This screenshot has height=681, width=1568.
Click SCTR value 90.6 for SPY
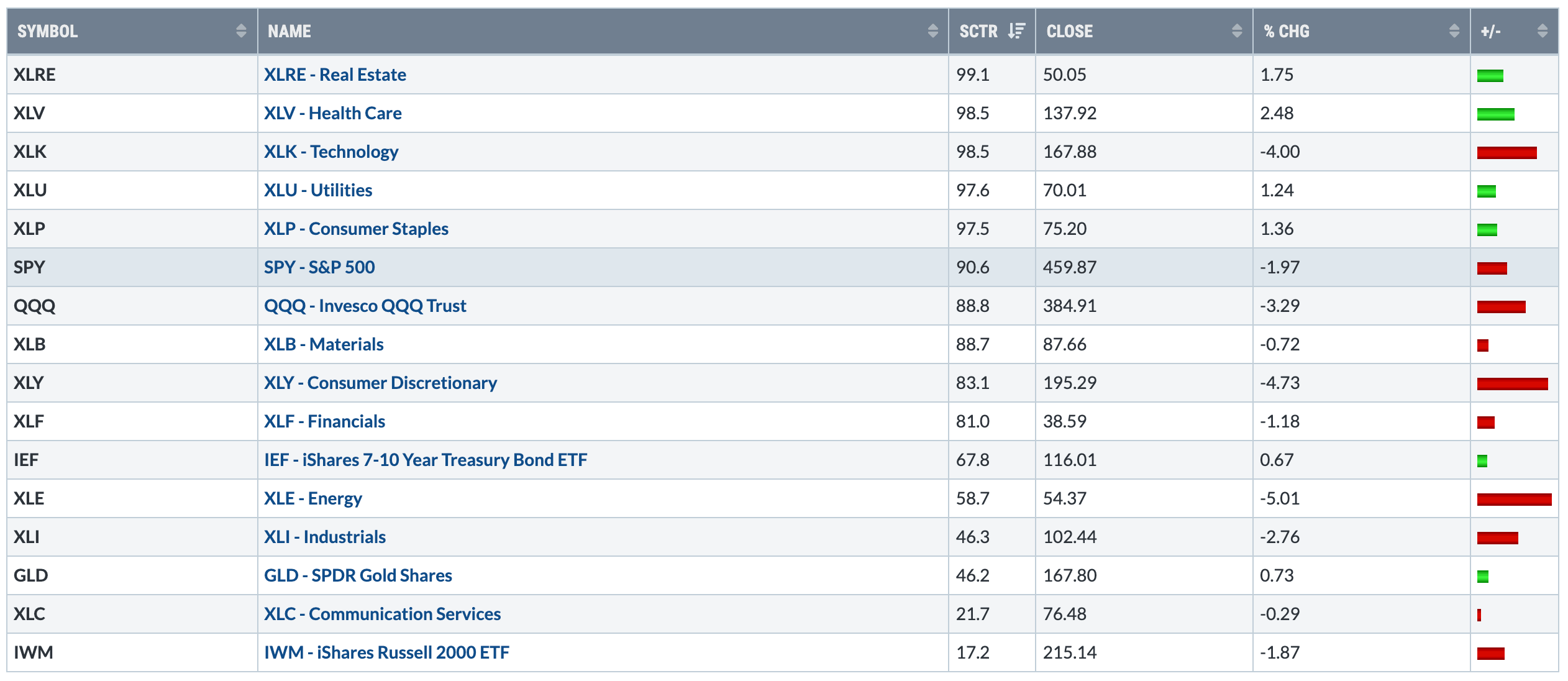pyautogui.click(x=972, y=267)
